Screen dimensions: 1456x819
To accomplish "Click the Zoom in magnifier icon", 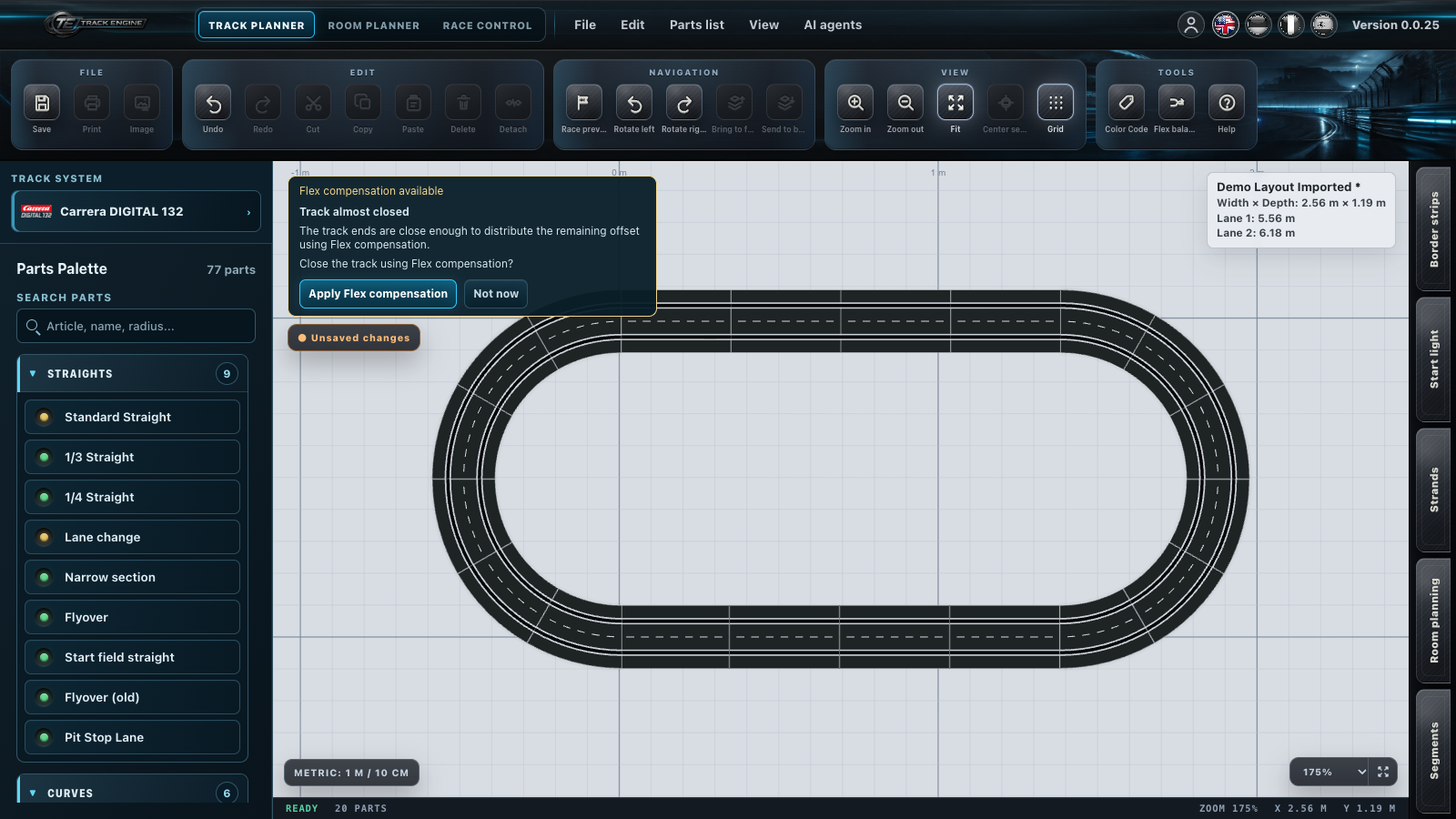I will coord(855,103).
